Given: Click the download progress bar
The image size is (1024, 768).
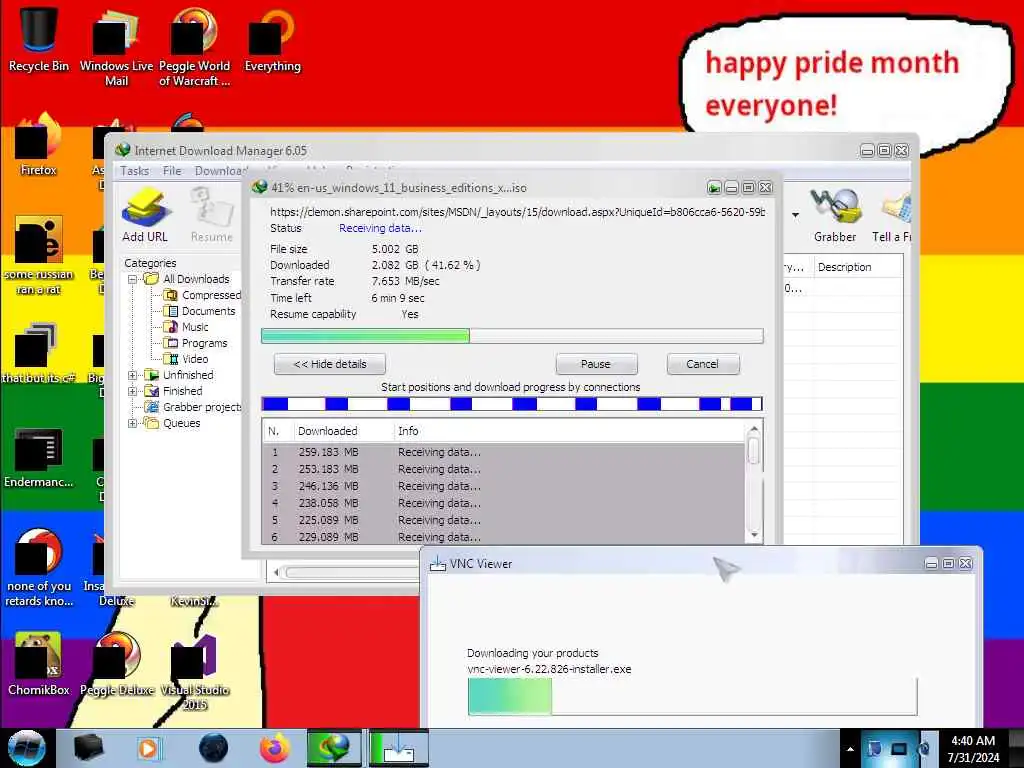Looking at the screenshot, I should pyautogui.click(x=512, y=336).
